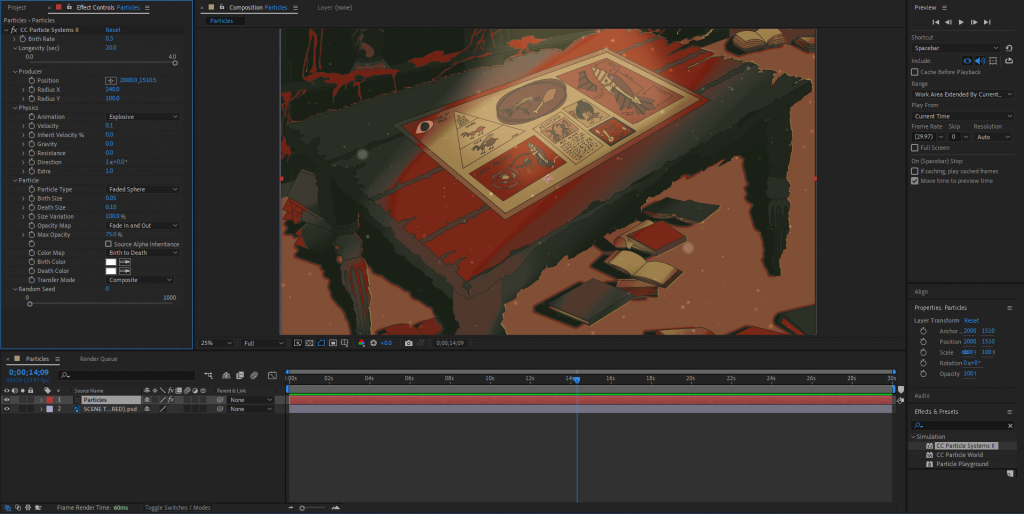The width and height of the screenshot is (1024, 514).
Task: Click the Radius X value 240.0
Action: point(112,89)
